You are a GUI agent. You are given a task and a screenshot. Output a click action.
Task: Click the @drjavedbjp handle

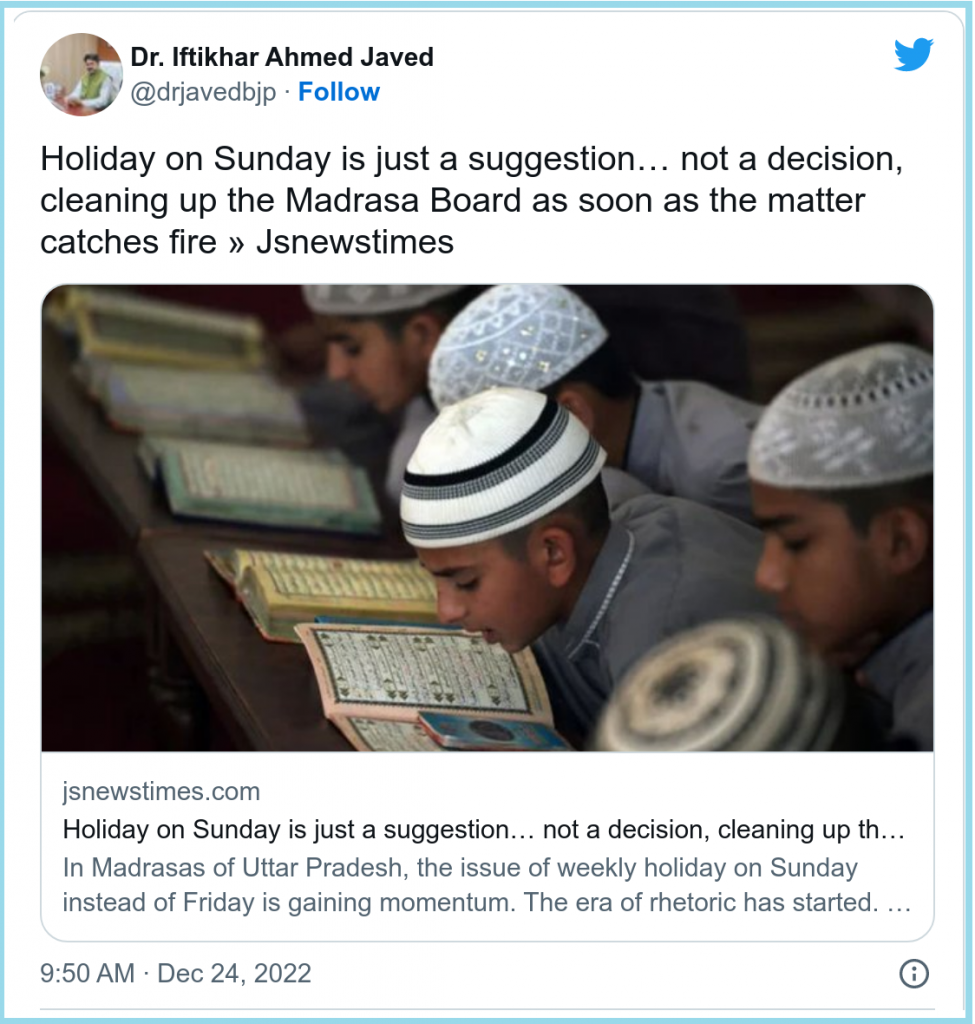tap(203, 92)
